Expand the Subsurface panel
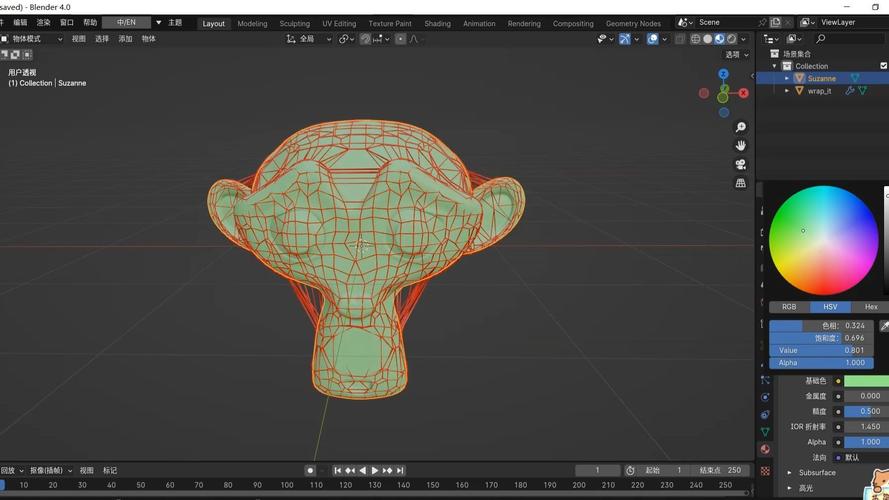The width and height of the screenshot is (889, 500). point(789,472)
